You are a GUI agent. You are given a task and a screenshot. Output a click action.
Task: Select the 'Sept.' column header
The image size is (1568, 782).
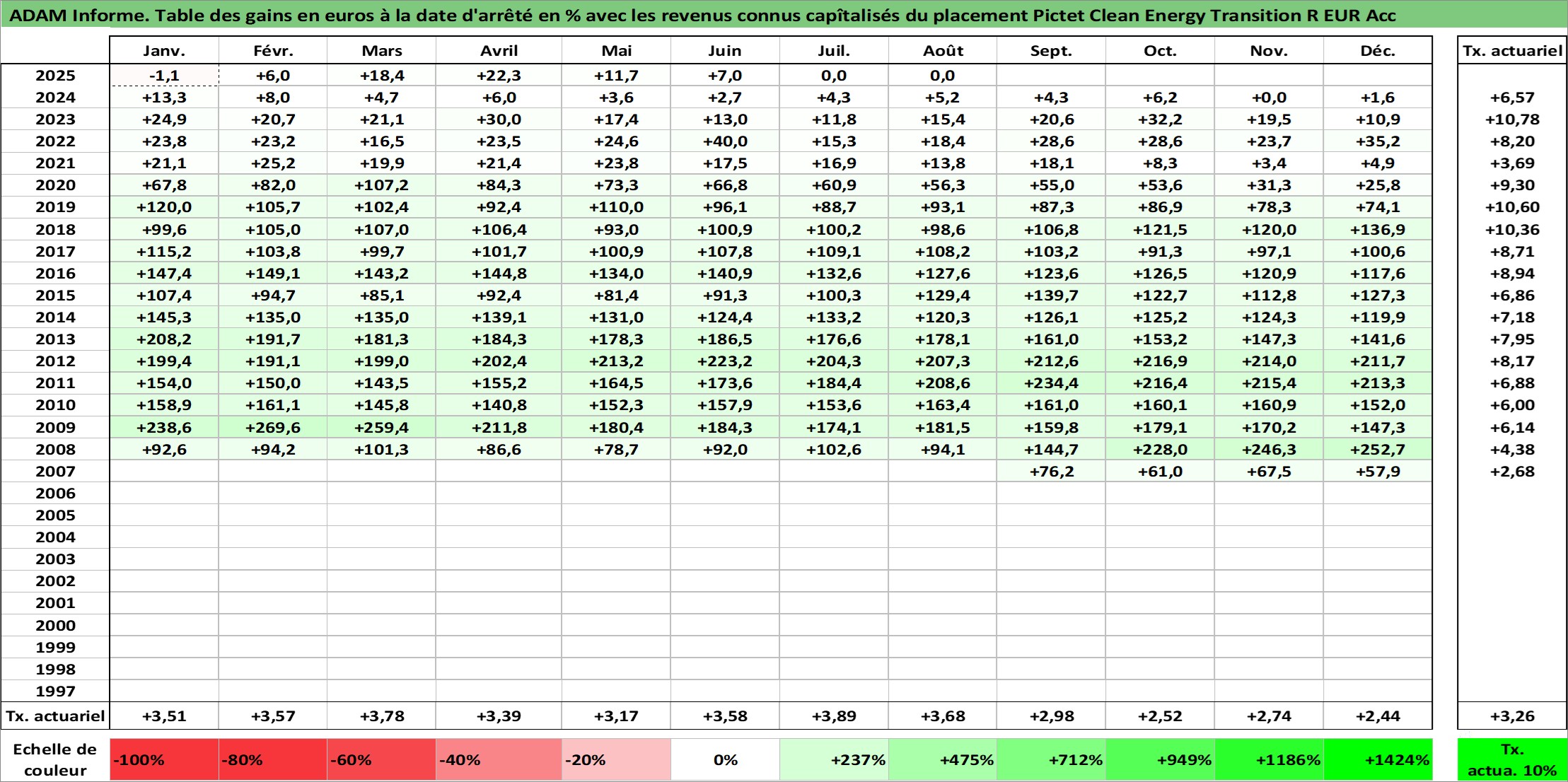[1051, 50]
